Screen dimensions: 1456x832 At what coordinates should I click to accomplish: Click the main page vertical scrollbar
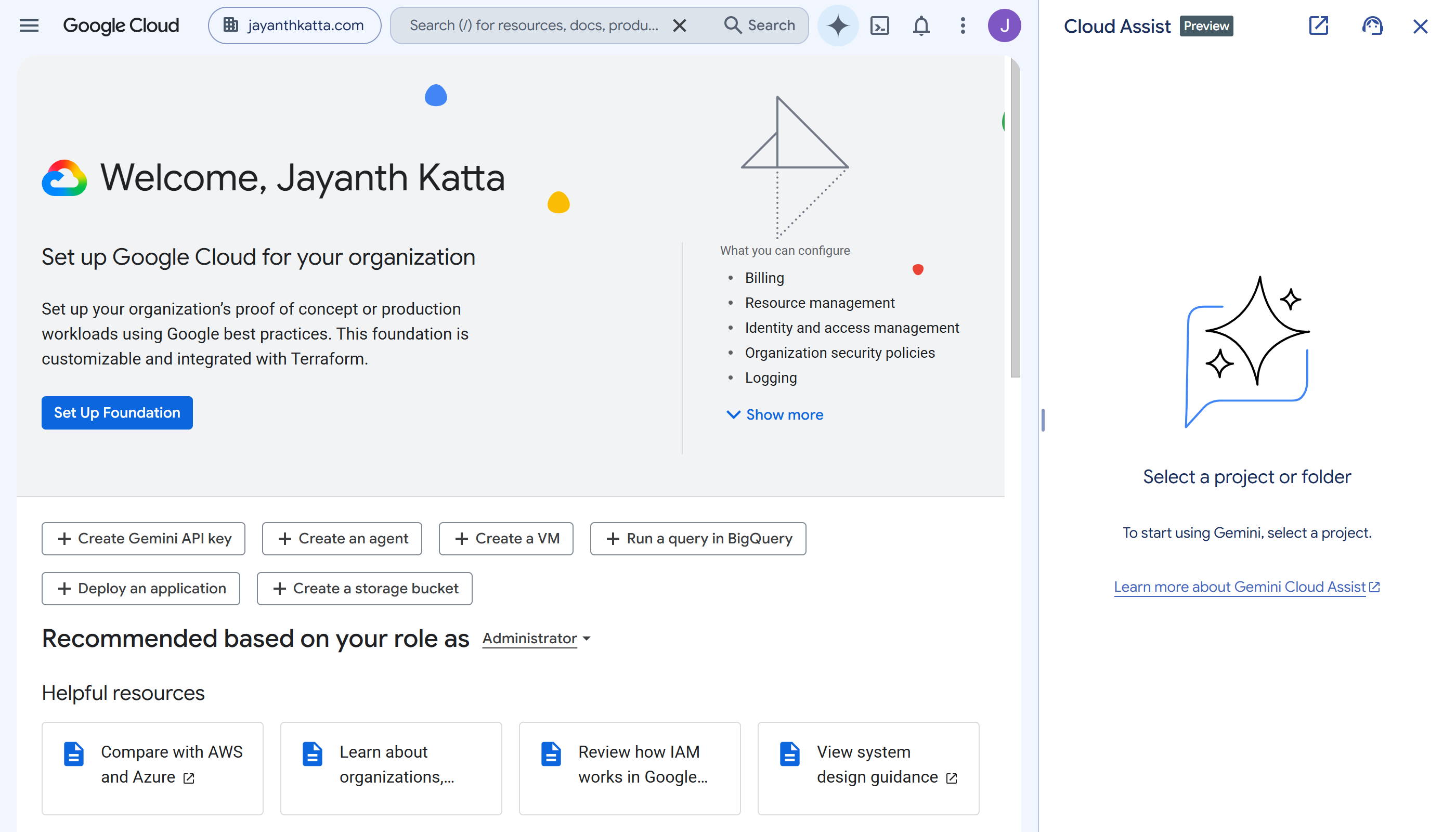pos(1016,217)
